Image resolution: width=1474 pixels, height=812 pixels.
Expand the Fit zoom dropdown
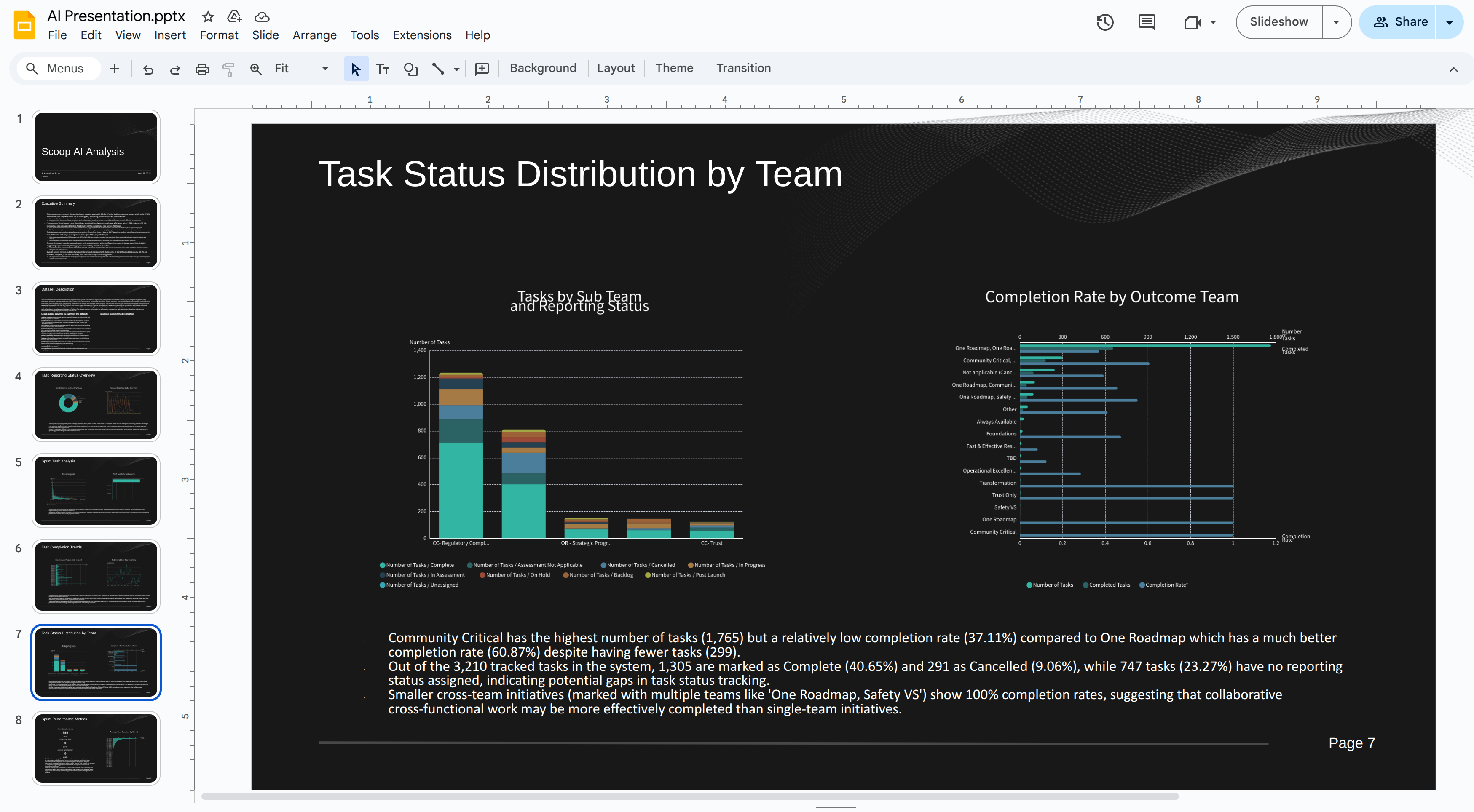click(x=325, y=69)
